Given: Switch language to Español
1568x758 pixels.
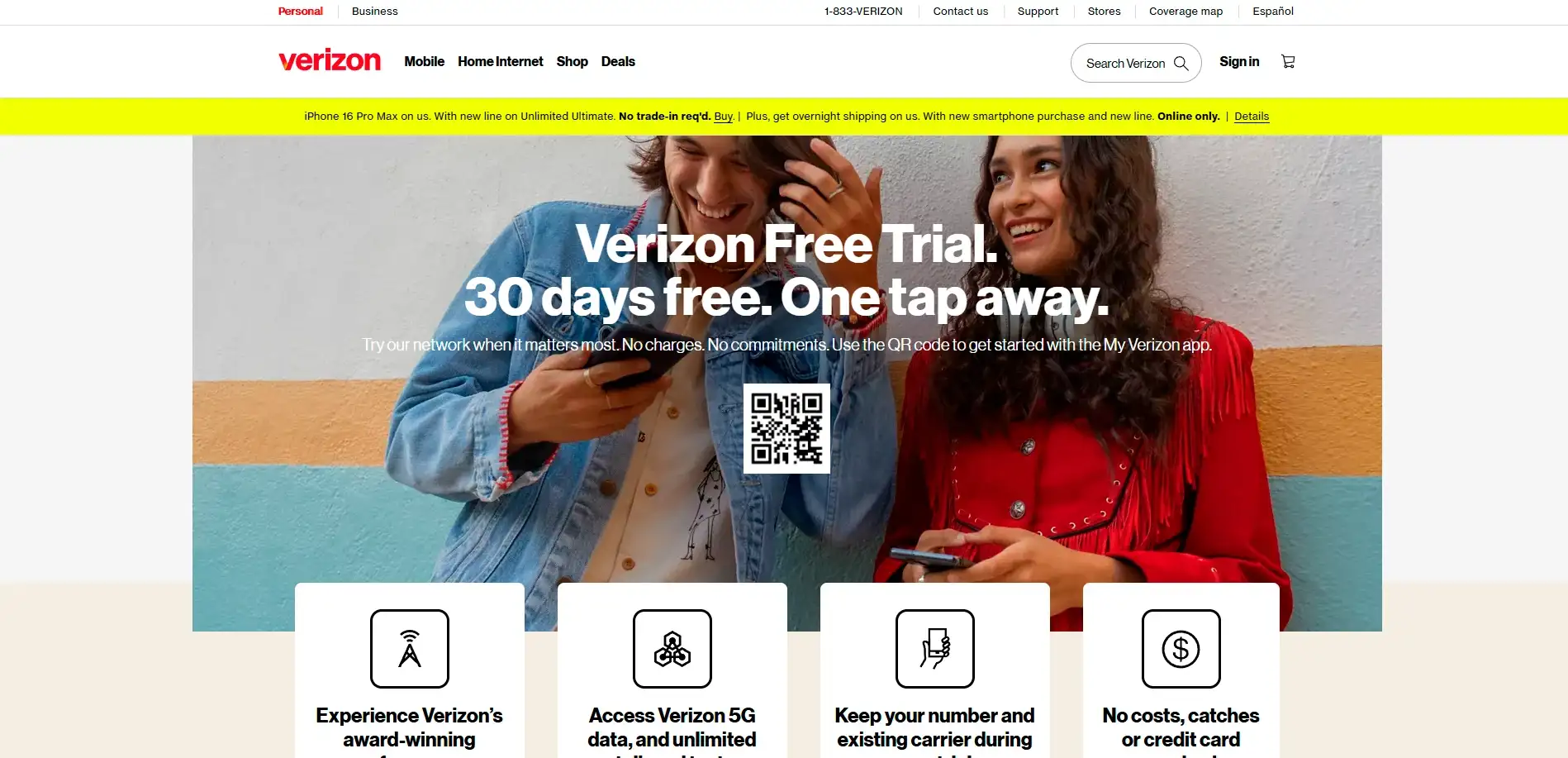Looking at the screenshot, I should pos(1273,12).
